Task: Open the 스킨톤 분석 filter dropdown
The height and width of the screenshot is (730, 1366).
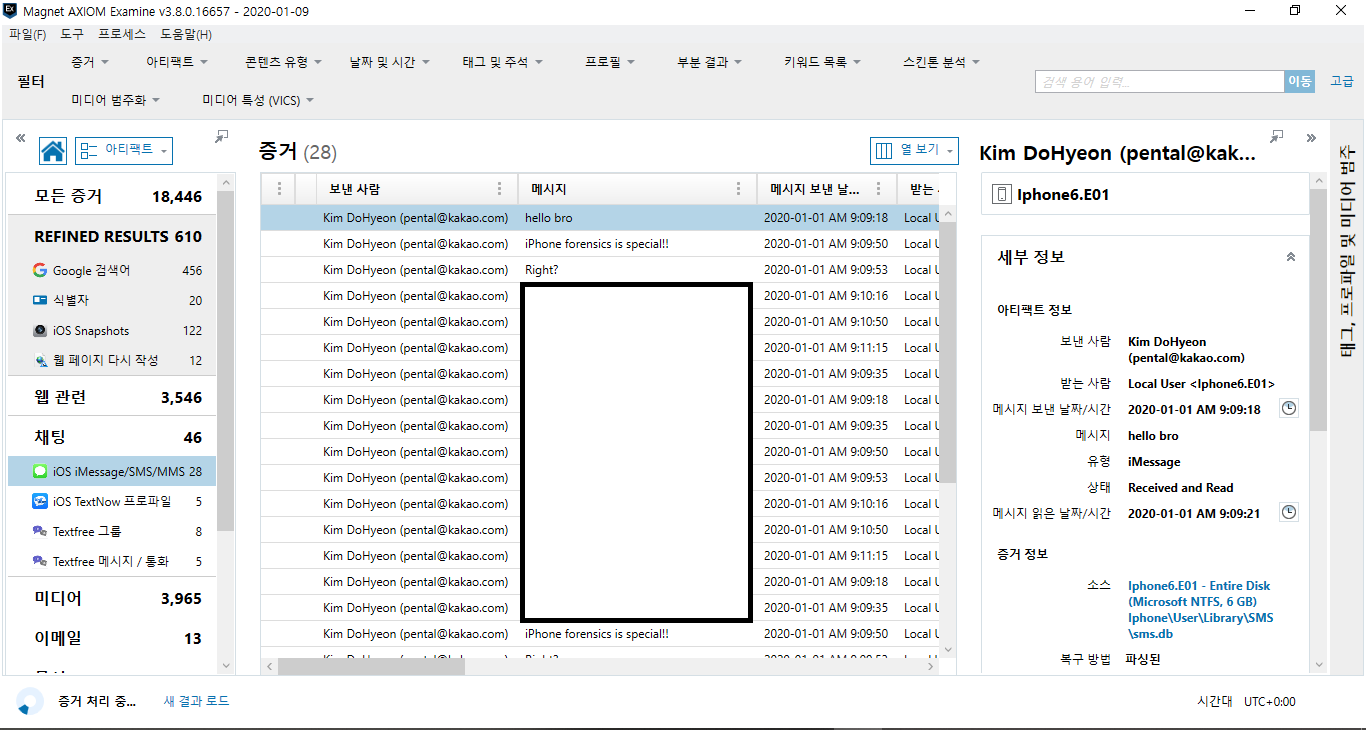Action: click(942, 62)
